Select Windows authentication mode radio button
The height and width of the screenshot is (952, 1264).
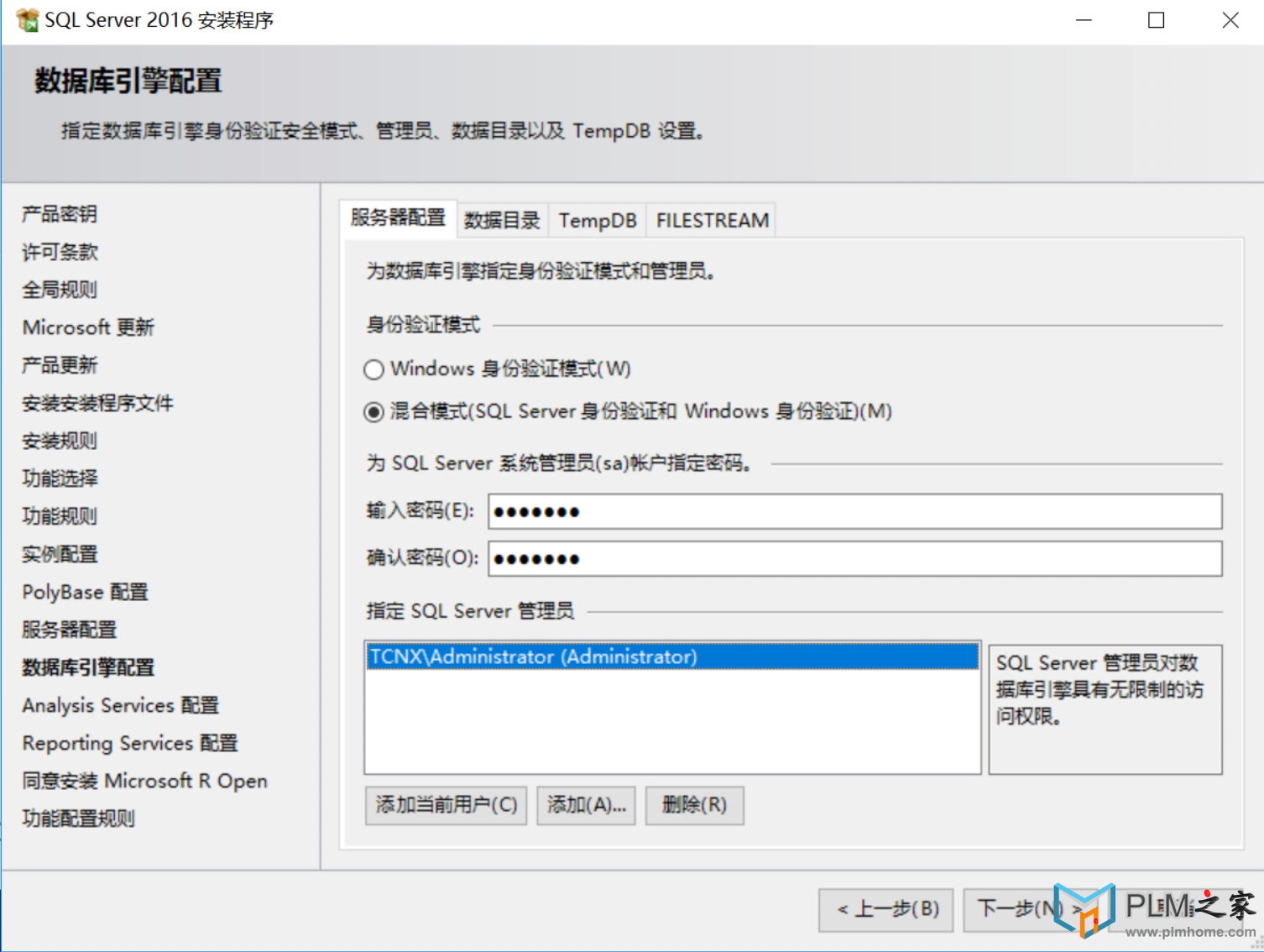(x=373, y=369)
